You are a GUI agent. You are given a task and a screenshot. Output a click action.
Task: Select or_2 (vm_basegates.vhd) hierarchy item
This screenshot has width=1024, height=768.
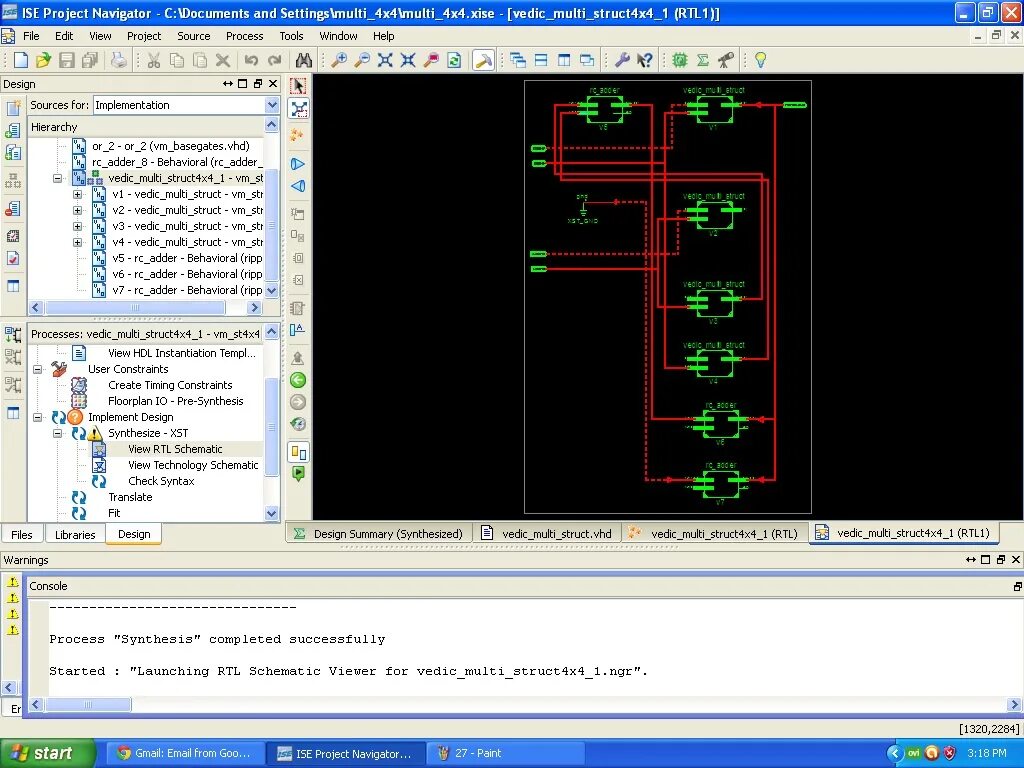click(170, 146)
